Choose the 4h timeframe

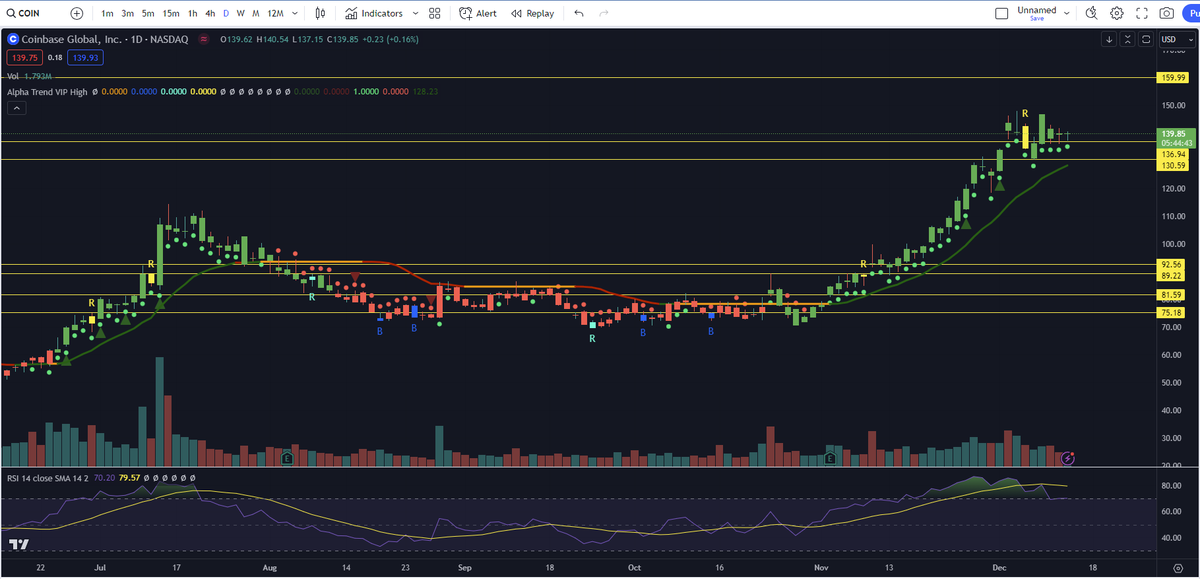point(209,14)
